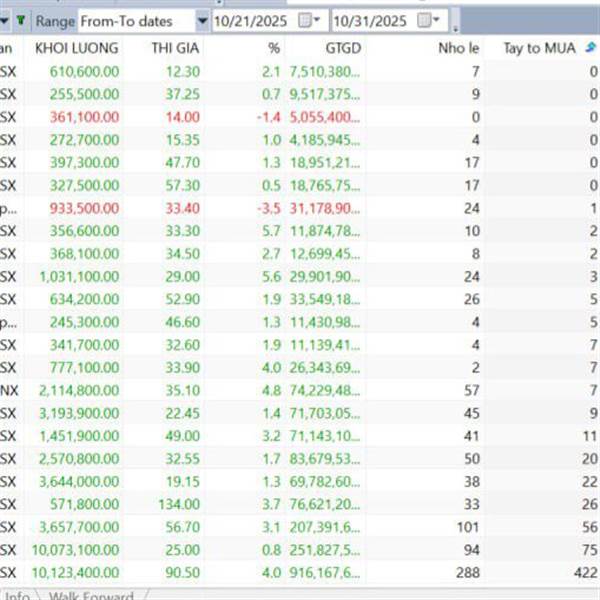Select red price cell 14.00

[183, 117]
